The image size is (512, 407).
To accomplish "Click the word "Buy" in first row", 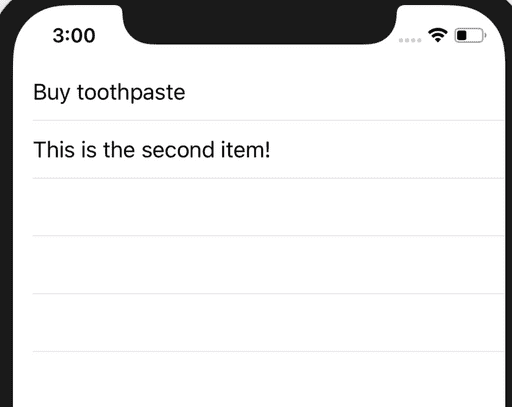I will pyautogui.click(x=52, y=93).
